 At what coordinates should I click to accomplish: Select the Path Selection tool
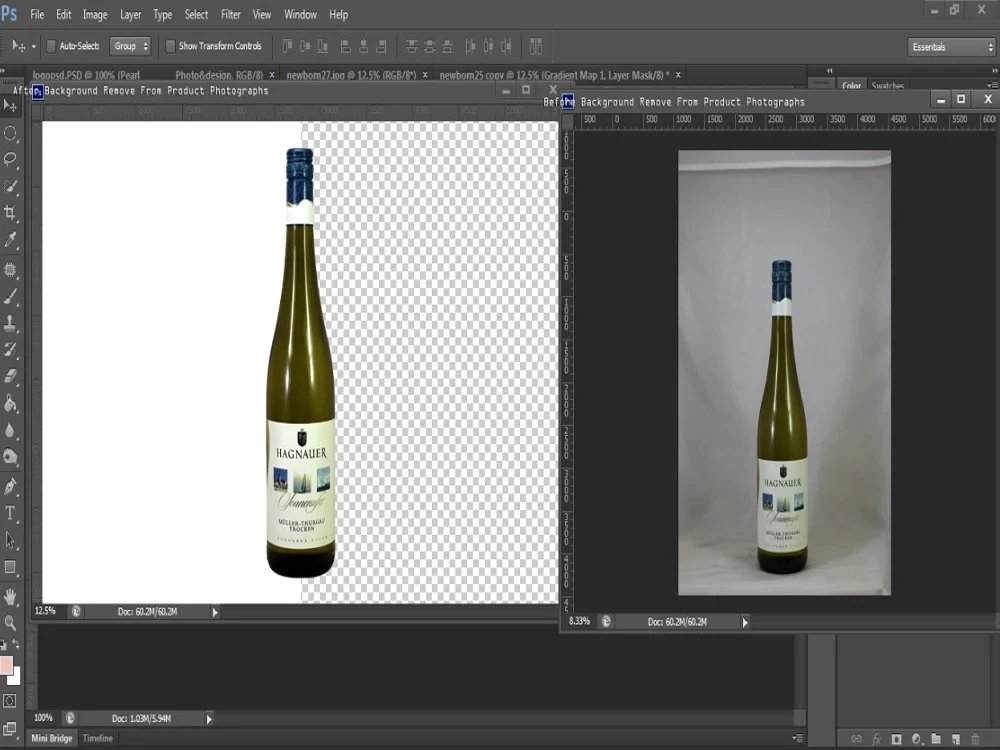[10, 540]
